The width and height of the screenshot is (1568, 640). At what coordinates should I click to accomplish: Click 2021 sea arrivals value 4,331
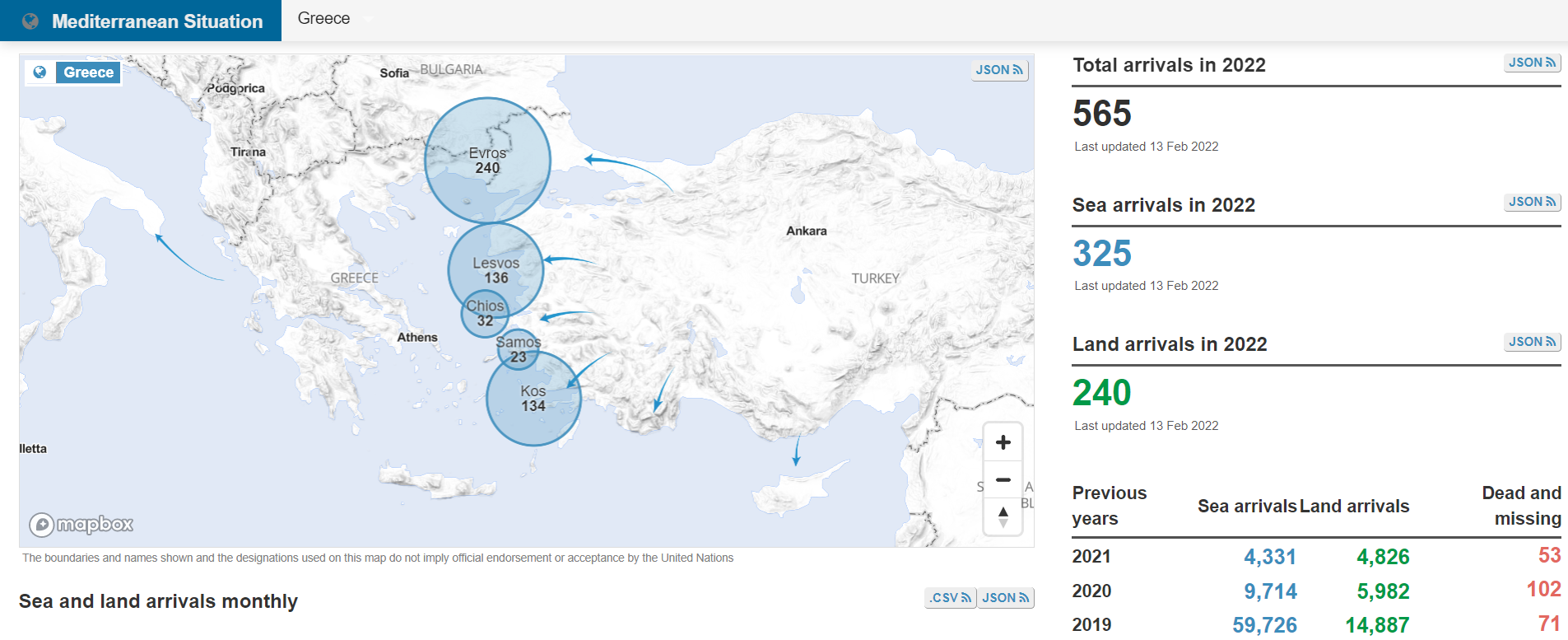pos(1270,558)
